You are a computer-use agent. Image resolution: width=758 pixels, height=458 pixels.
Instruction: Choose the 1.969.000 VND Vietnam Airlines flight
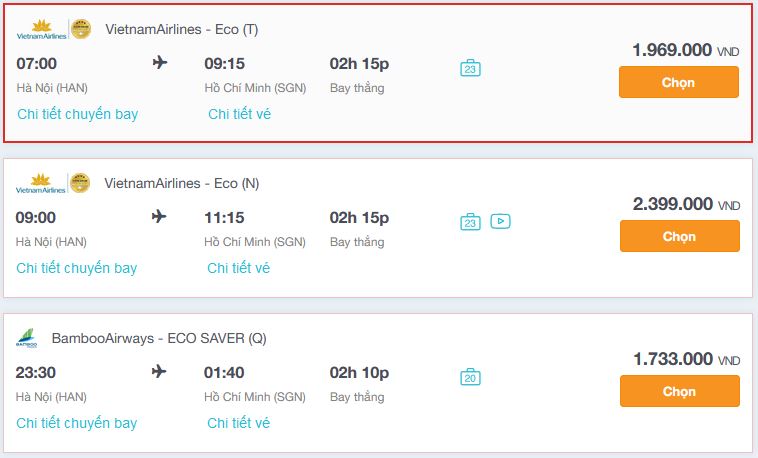click(679, 82)
